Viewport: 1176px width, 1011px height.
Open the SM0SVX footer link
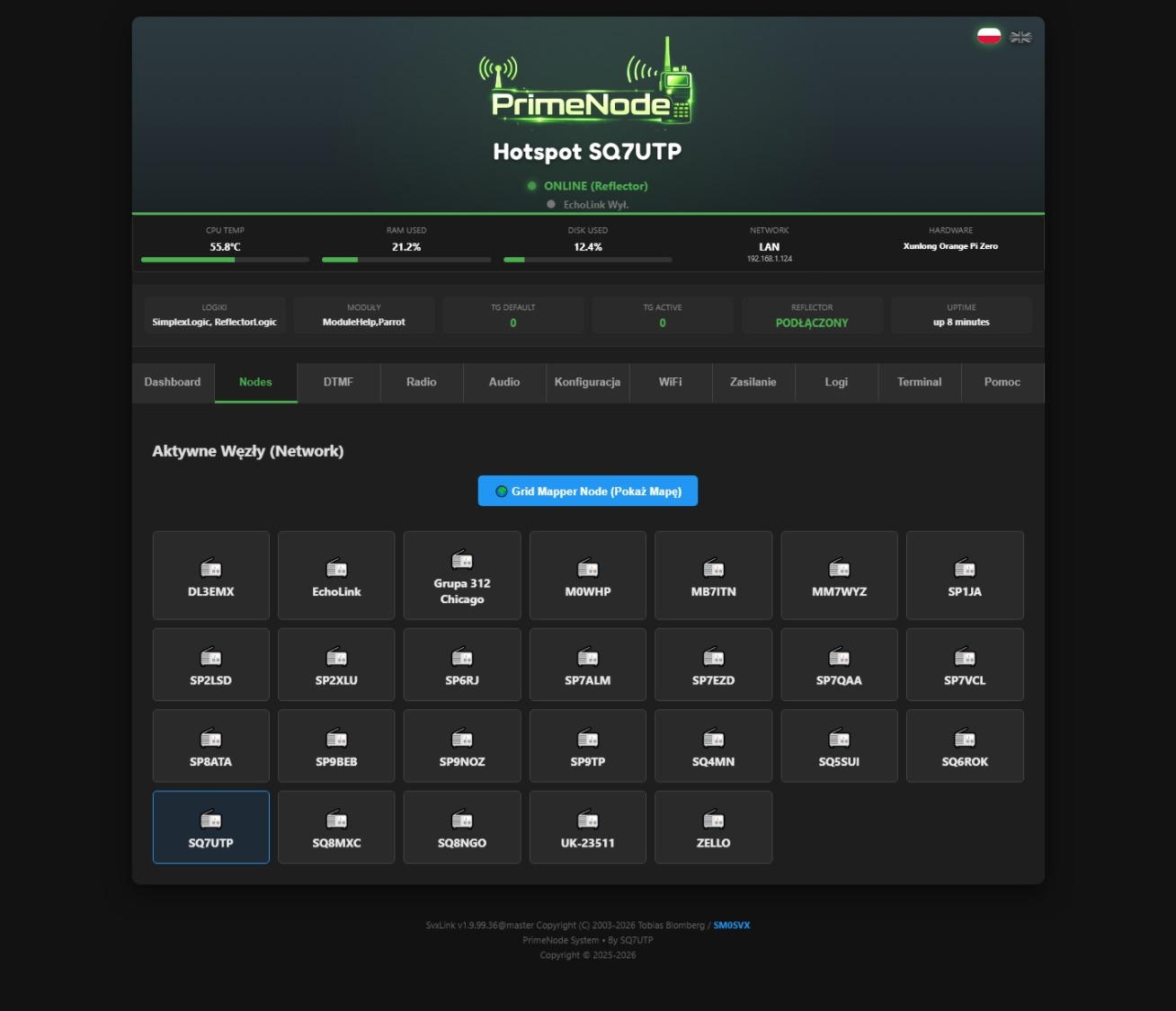(732, 925)
